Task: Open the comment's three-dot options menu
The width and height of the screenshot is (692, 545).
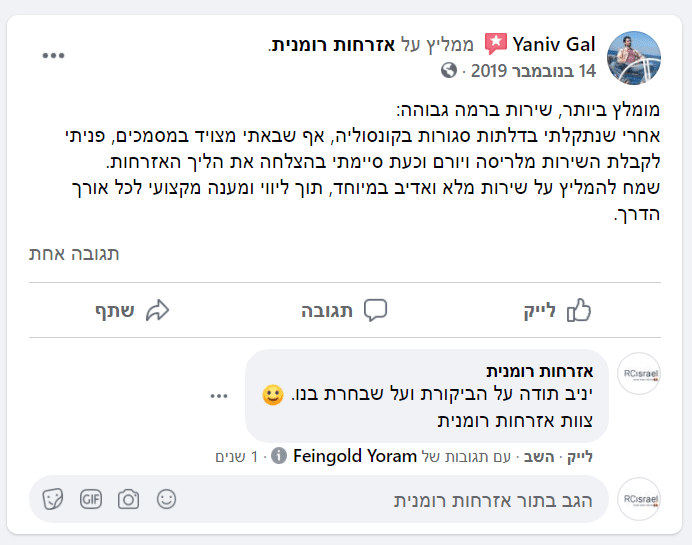Action: [x=219, y=396]
